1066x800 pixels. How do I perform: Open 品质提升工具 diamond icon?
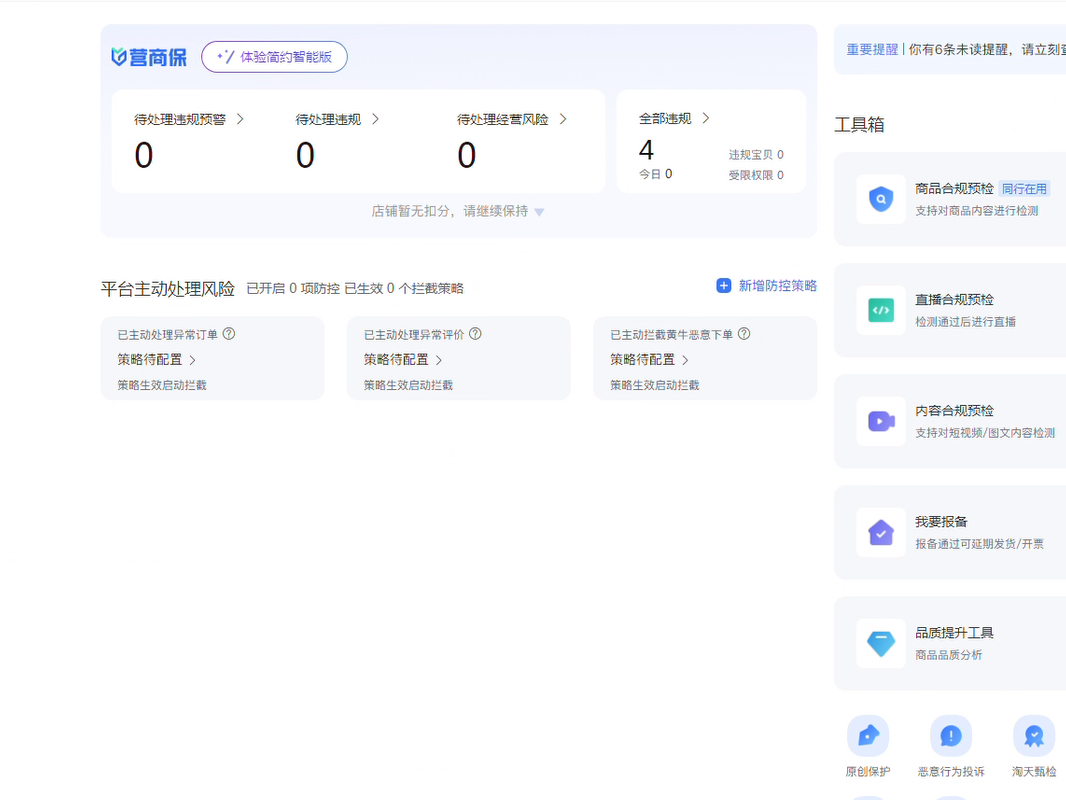[880, 643]
